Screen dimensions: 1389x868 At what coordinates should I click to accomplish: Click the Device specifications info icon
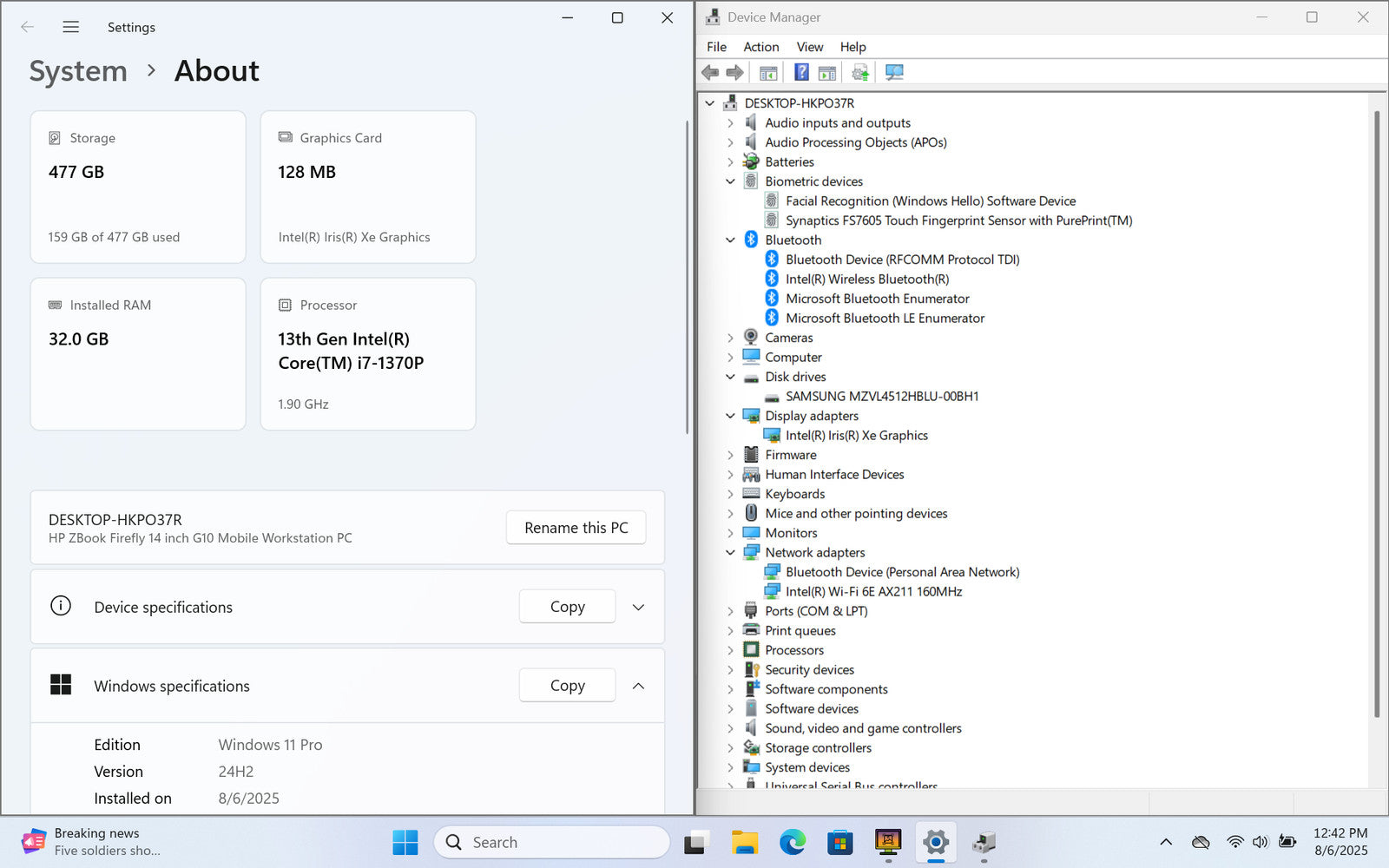click(61, 606)
